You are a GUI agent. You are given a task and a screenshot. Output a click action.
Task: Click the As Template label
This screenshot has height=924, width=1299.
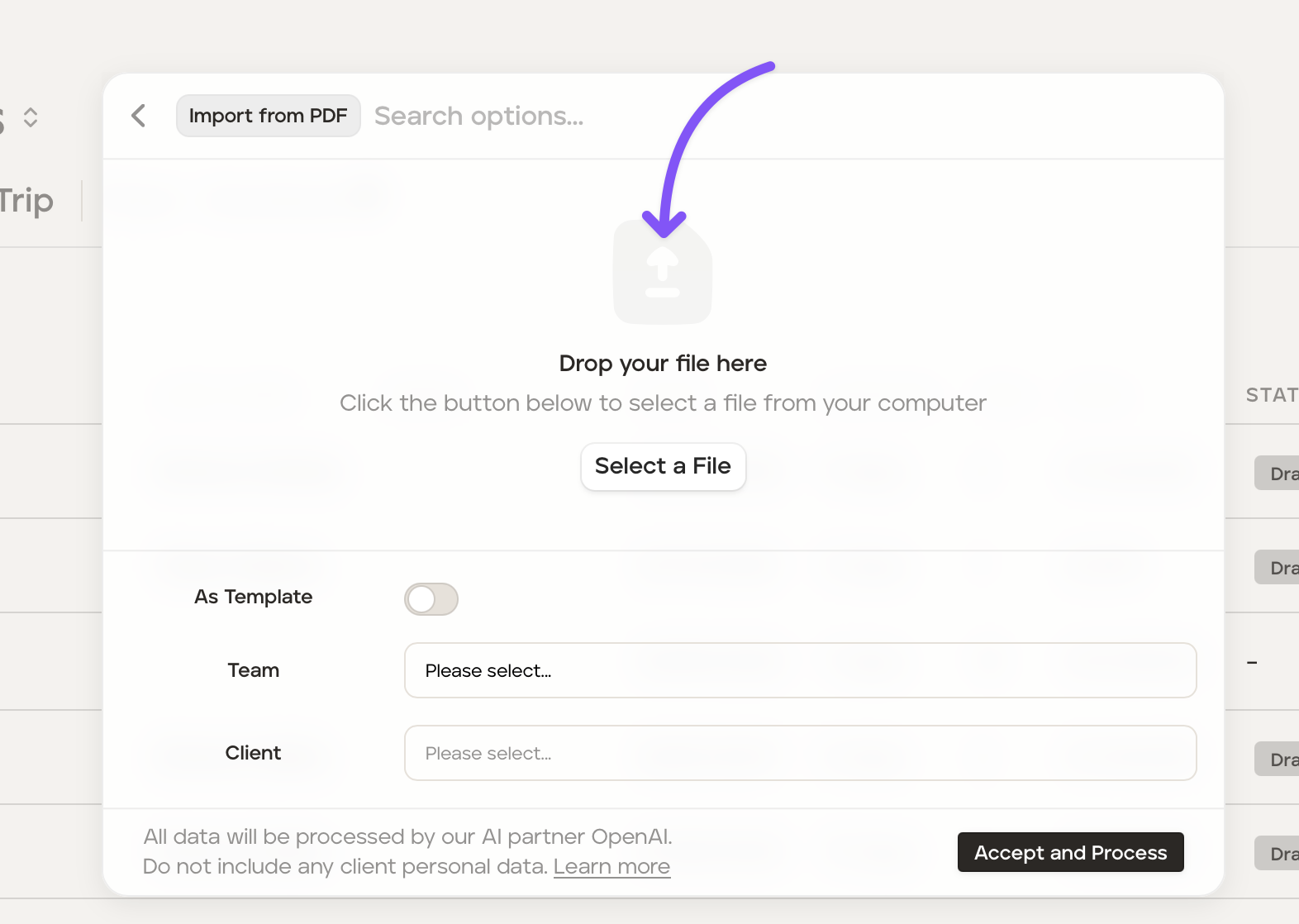click(254, 597)
